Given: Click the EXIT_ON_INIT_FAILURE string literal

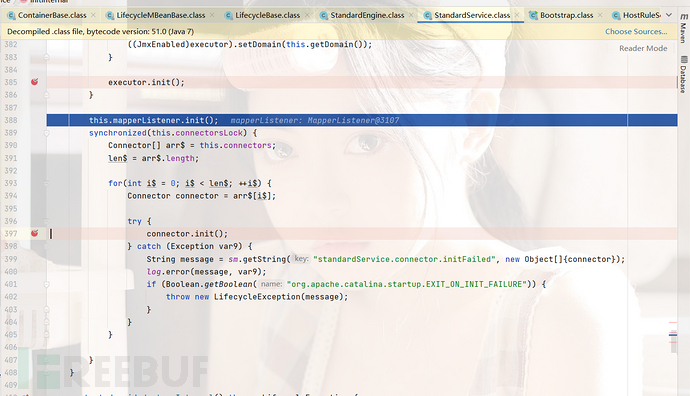Looking at the screenshot, I should pyautogui.click(x=407, y=284).
